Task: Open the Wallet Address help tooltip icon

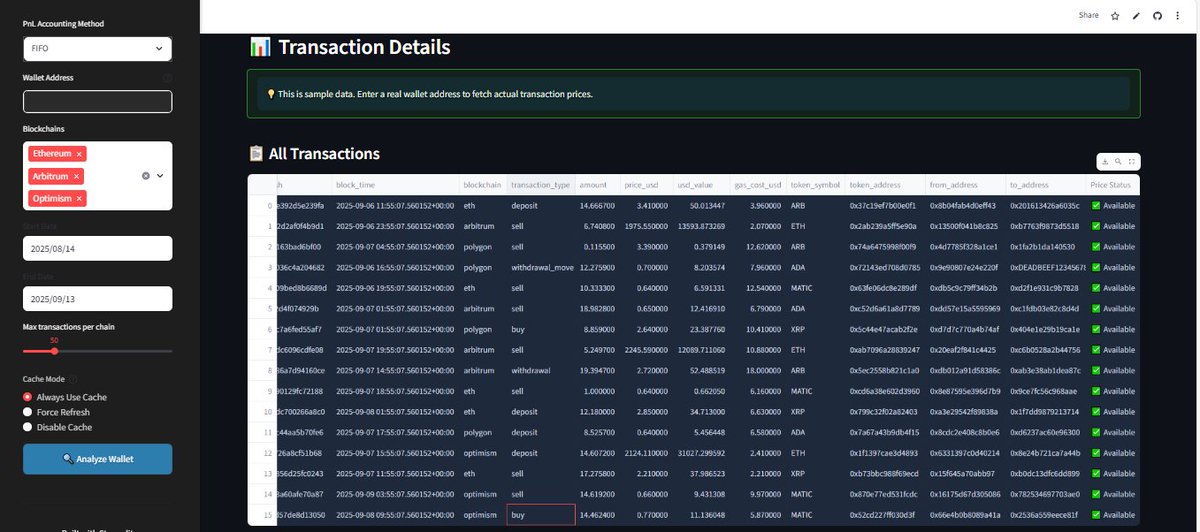Action: point(167,77)
